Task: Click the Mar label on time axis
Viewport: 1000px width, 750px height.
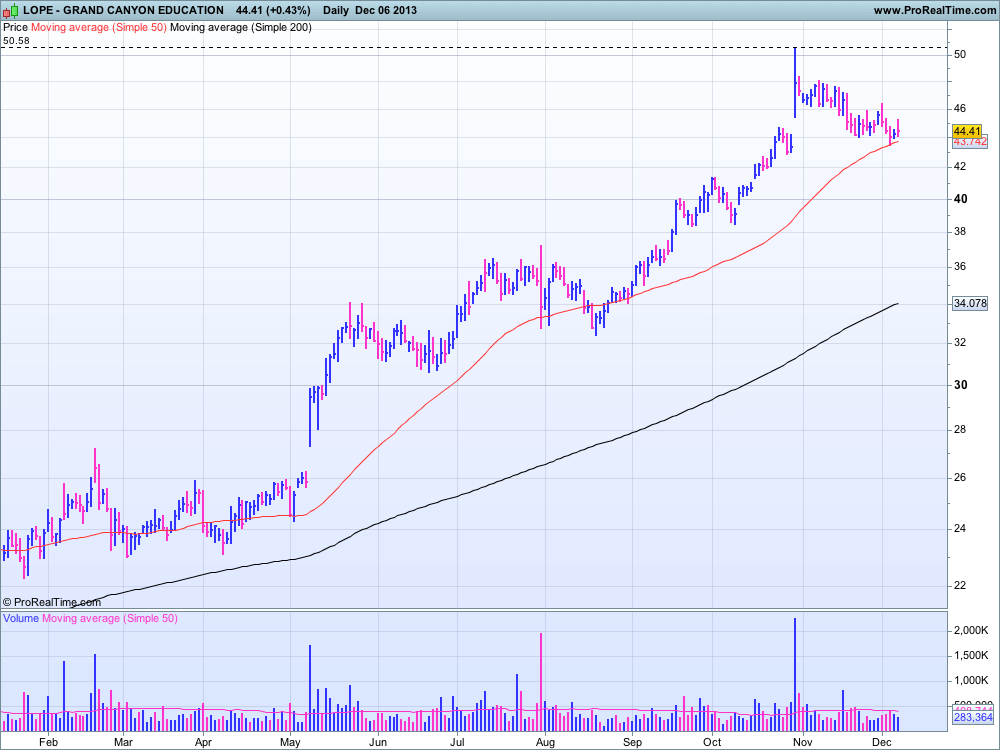Action: pos(123,742)
